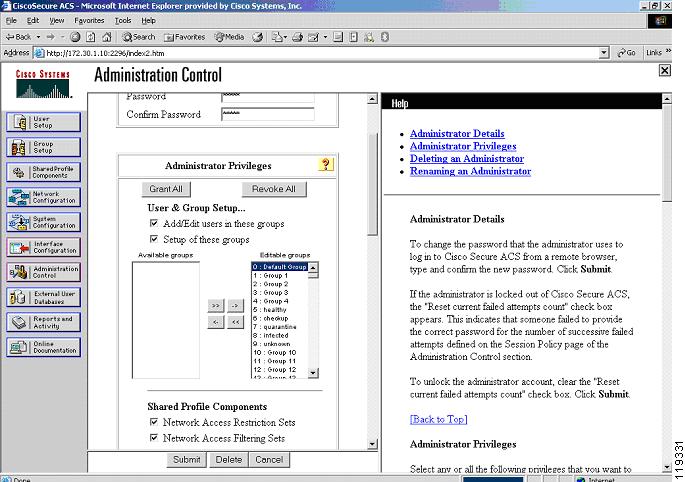This screenshot has height=482, width=685.
Task: Toggle Add/Edit users in these groups checkbox
Action: click(x=154, y=223)
